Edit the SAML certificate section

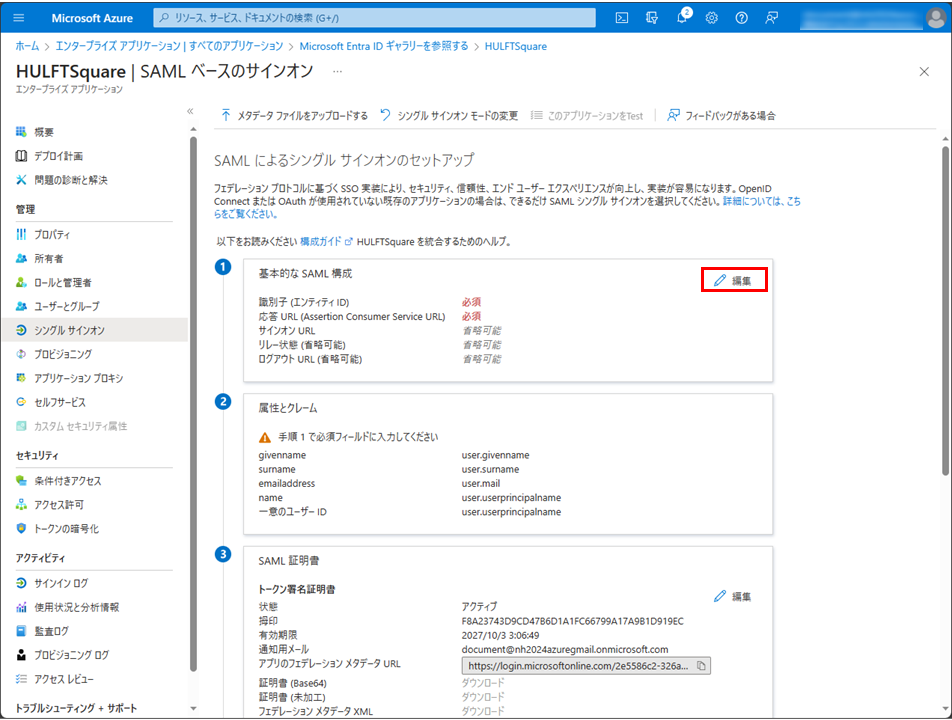733,596
